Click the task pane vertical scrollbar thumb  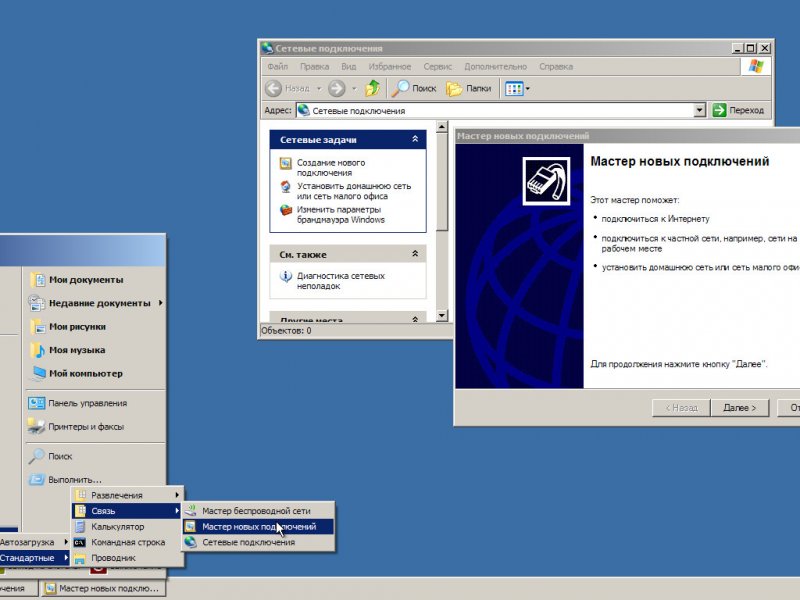442,181
